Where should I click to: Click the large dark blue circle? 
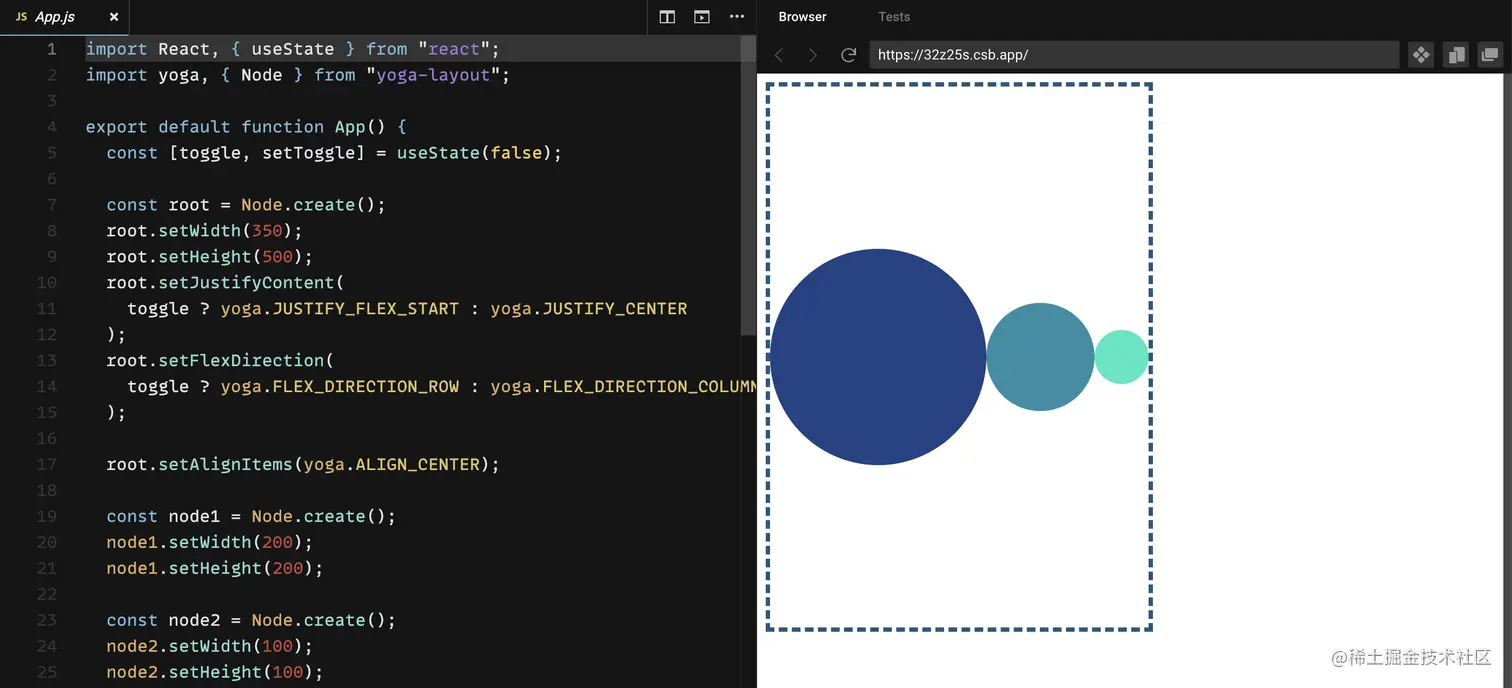click(x=878, y=357)
